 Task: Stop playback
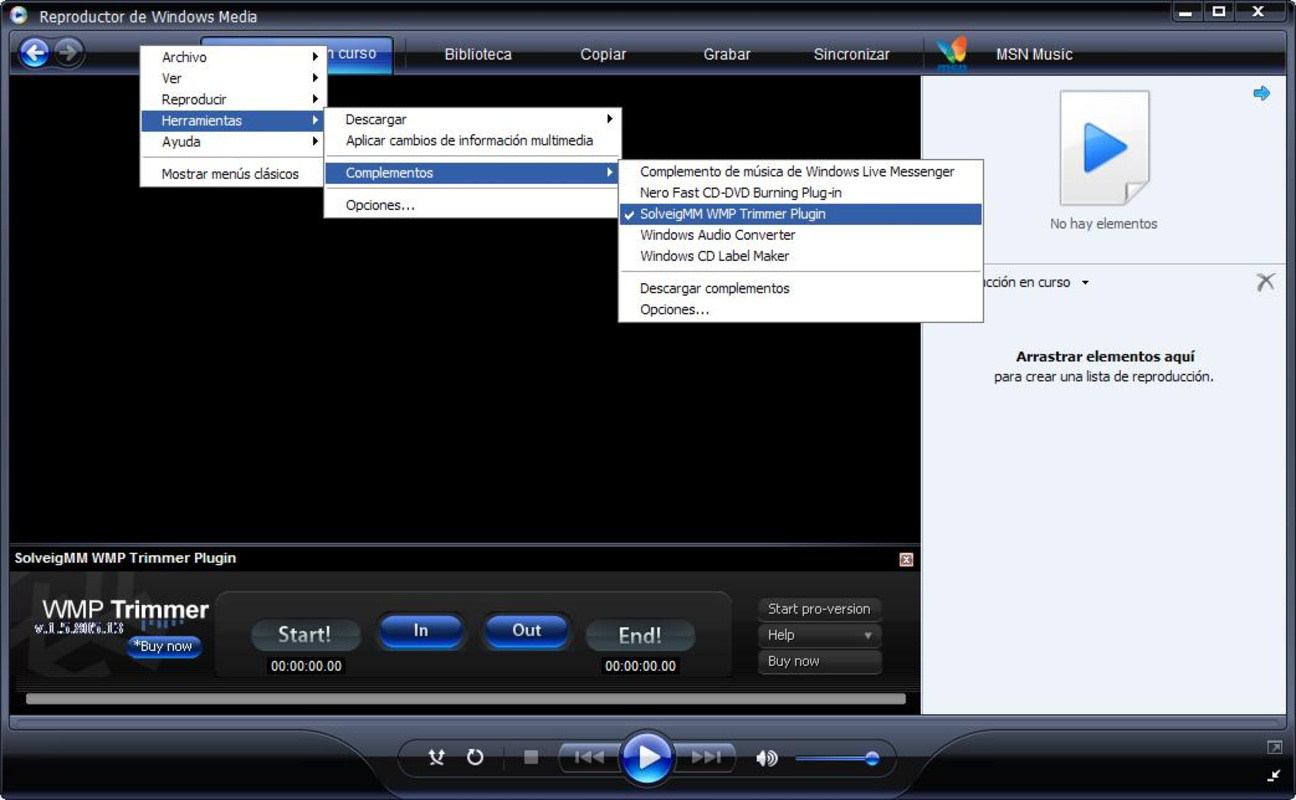[531, 758]
